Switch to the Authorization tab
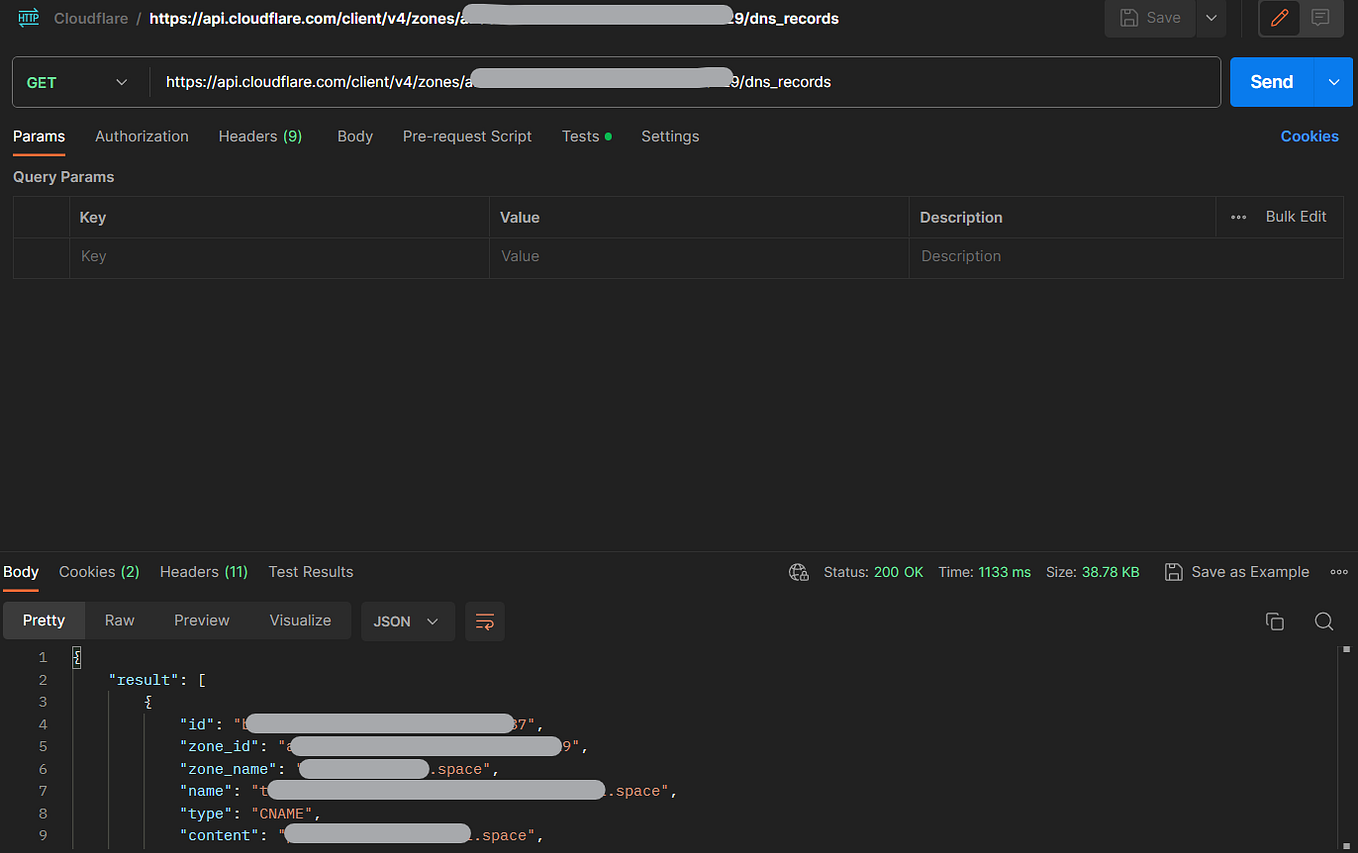Image resolution: width=1358 pixels, height=853 pixels. [x=141, y=136]
